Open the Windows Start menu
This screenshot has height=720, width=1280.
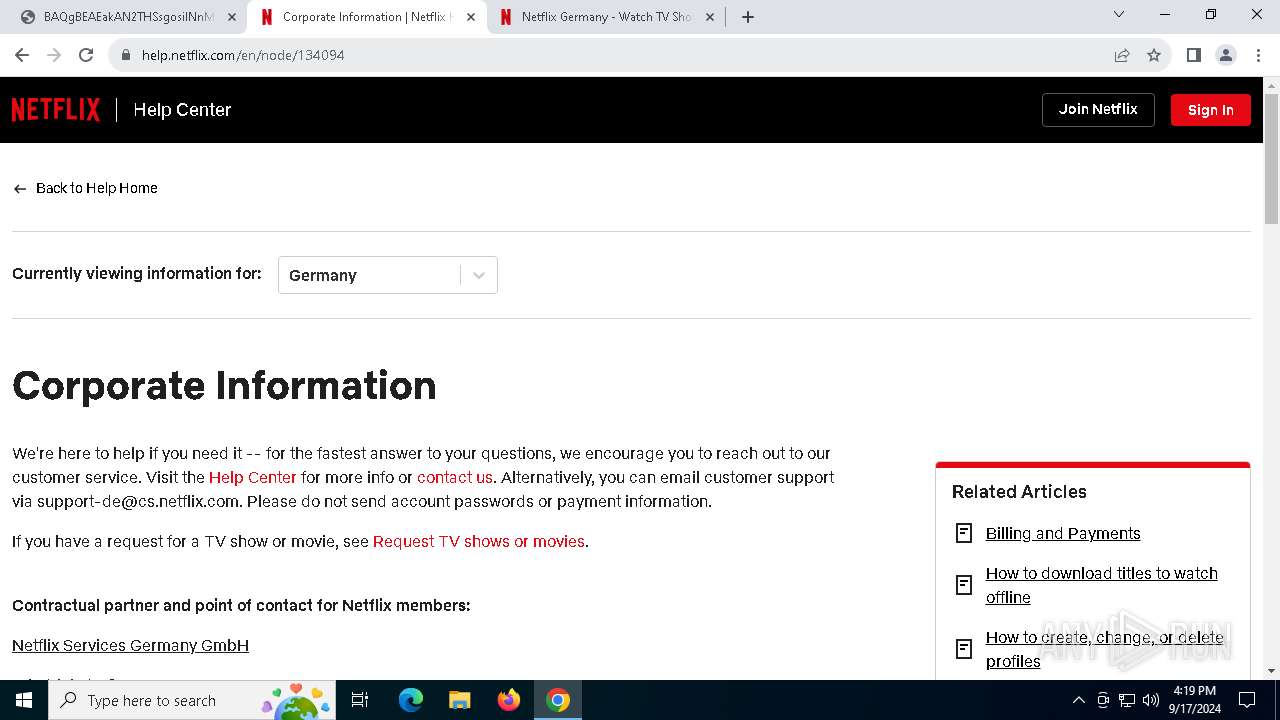coord(24,700)
